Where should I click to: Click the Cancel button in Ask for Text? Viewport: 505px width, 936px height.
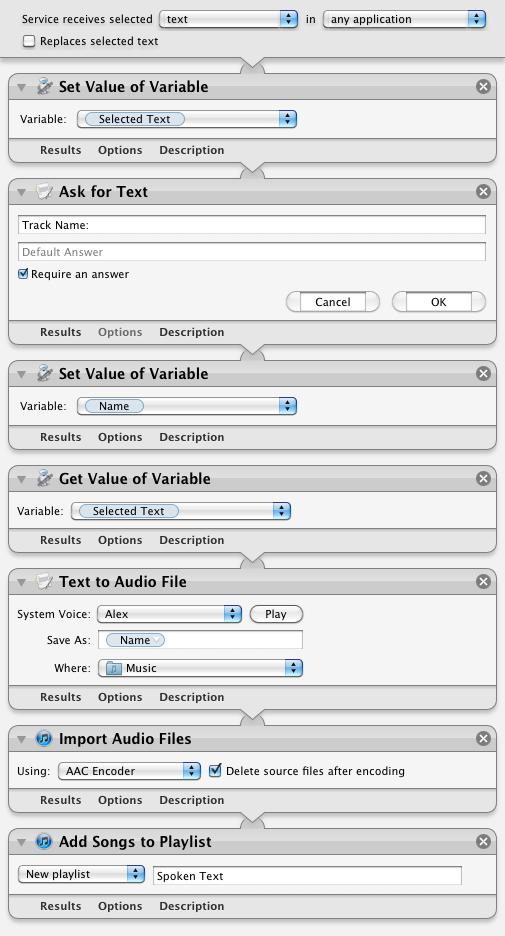coord(333,302)
